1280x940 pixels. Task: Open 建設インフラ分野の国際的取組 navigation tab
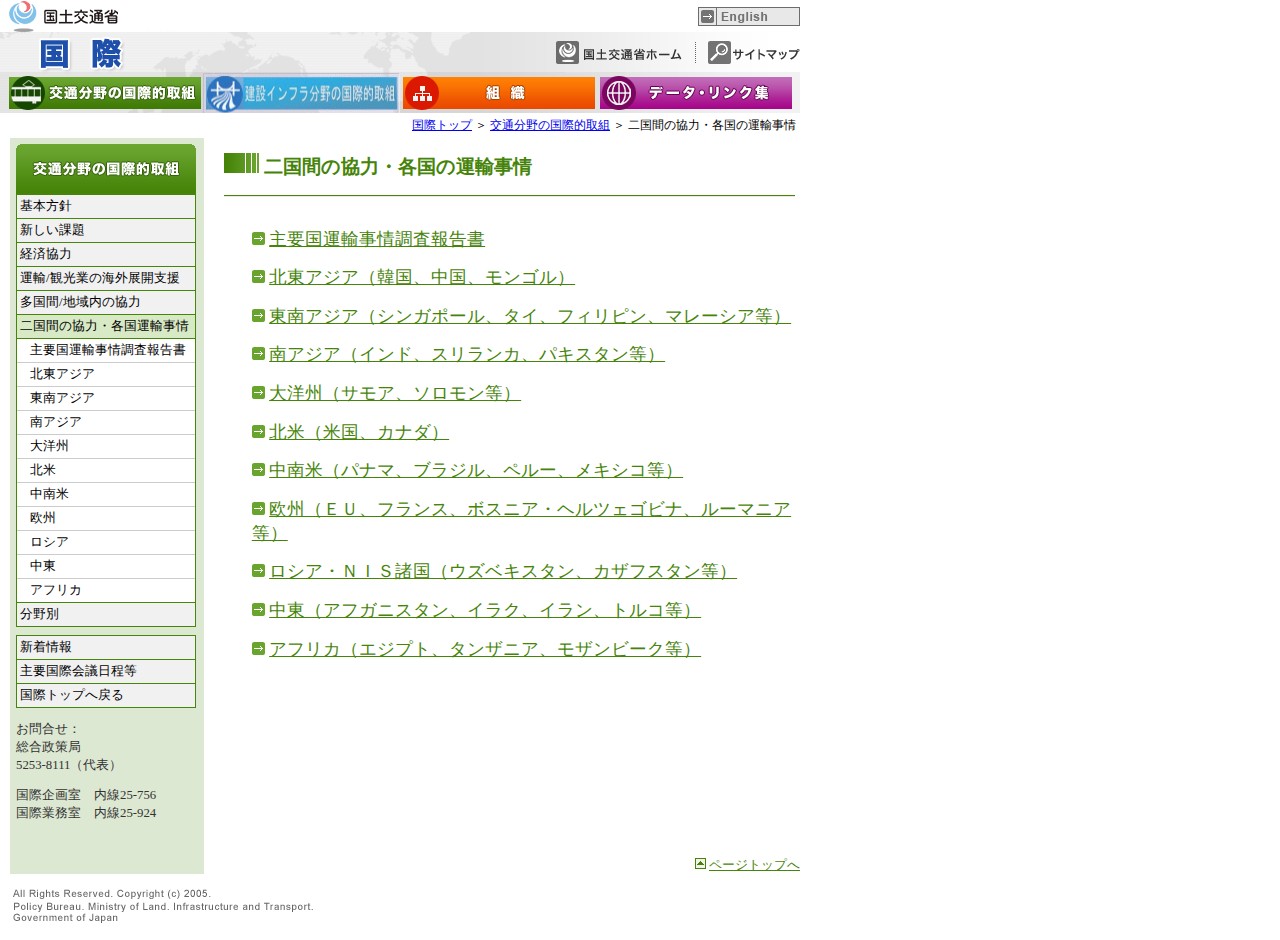coord(302,93)
